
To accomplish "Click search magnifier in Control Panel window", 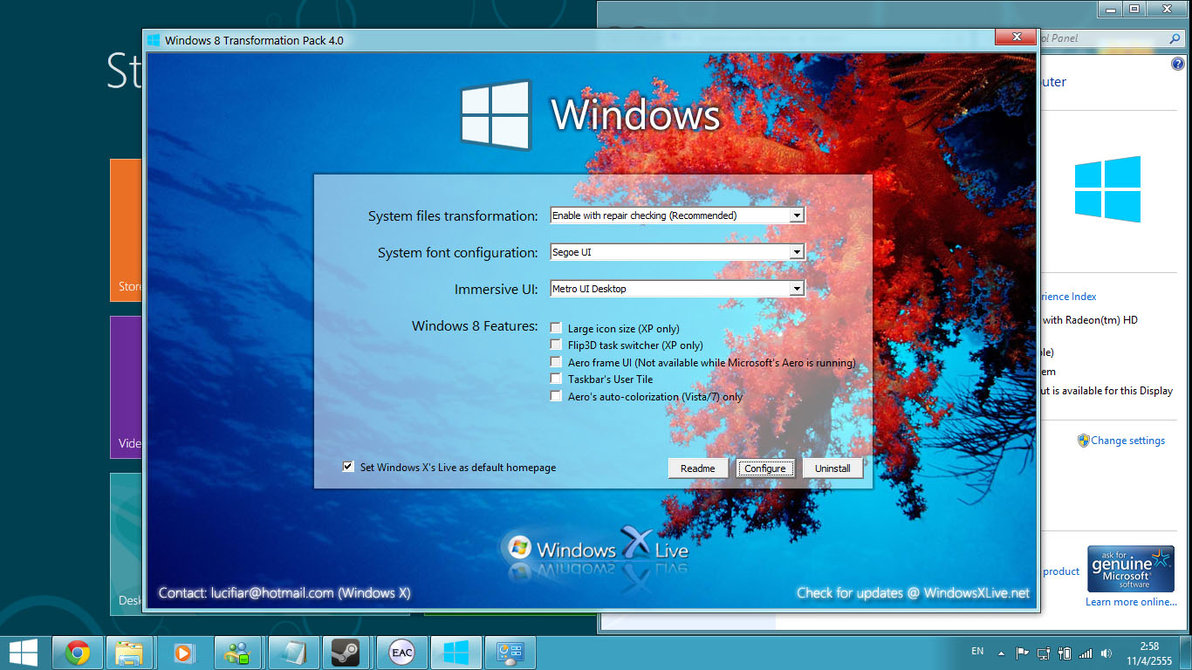I will pos(1175,38).
